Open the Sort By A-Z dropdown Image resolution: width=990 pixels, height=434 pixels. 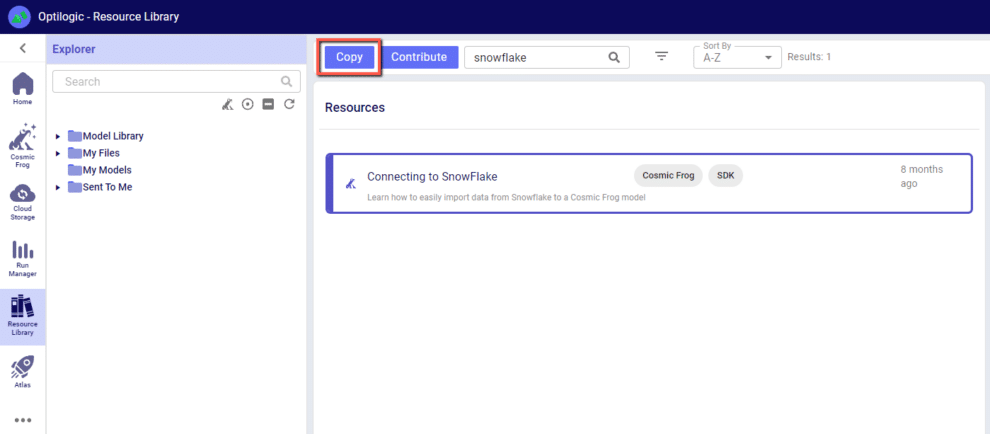point(737,57)
